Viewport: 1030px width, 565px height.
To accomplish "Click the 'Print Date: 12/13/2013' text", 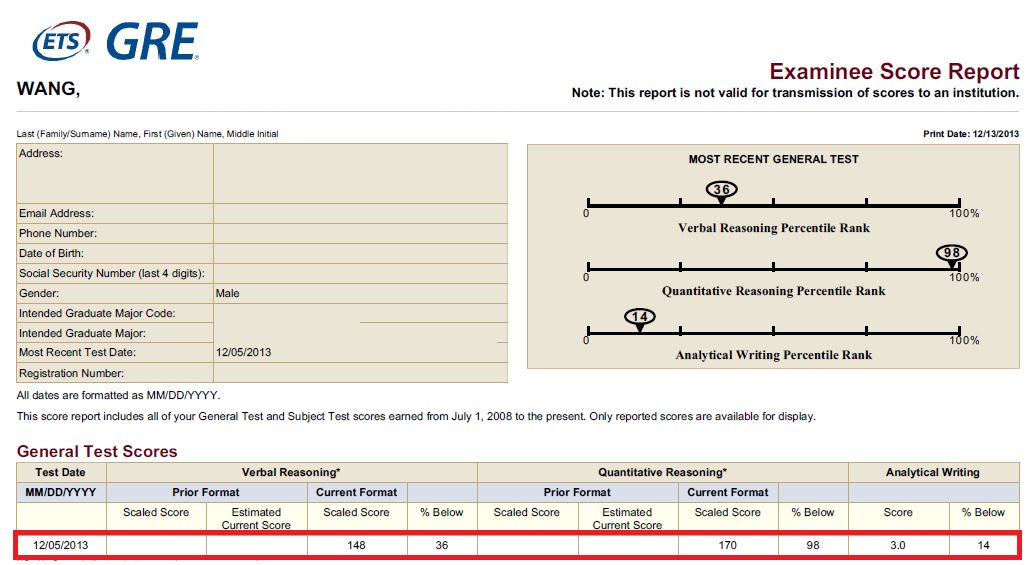I will pyautogui.click(x=971, y=133).
